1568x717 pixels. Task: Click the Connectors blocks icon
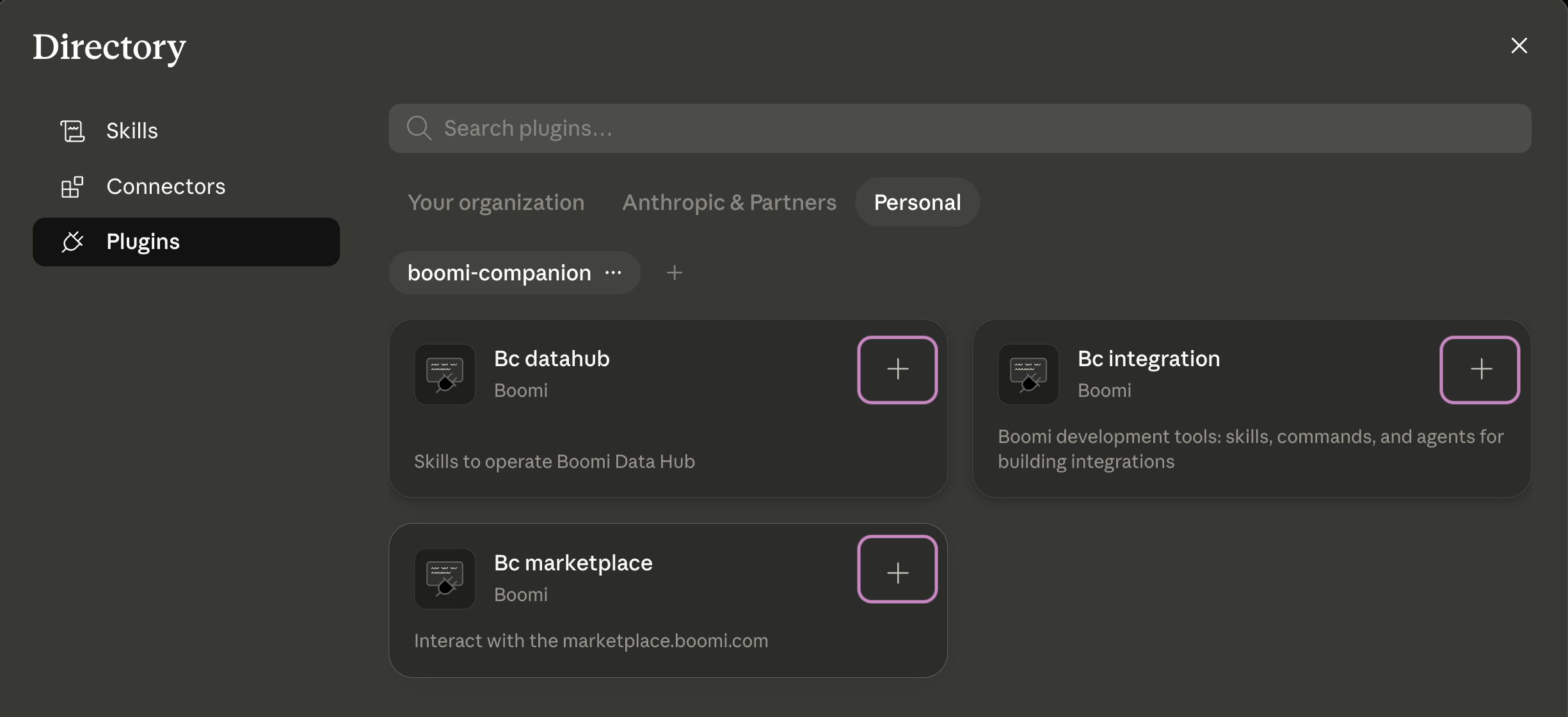[x=72, y=187]
